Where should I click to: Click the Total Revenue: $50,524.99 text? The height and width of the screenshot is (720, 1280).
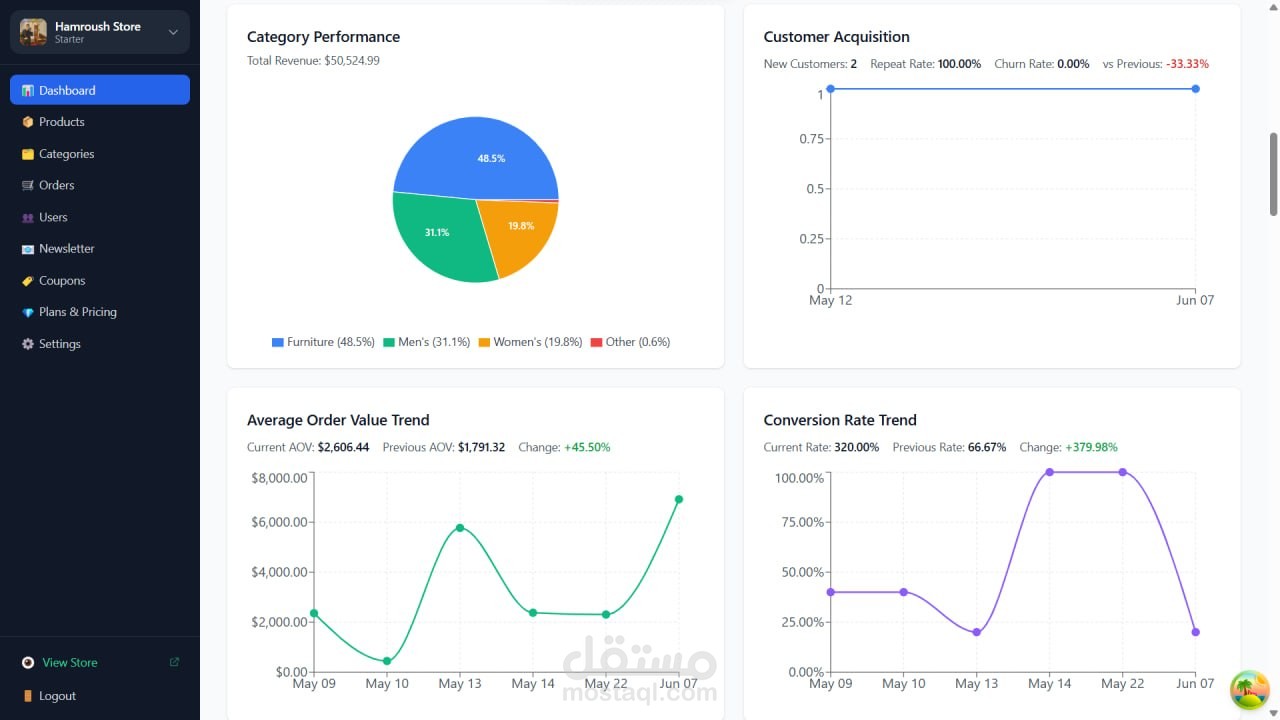pyautogui.click(x=313, y=61)
